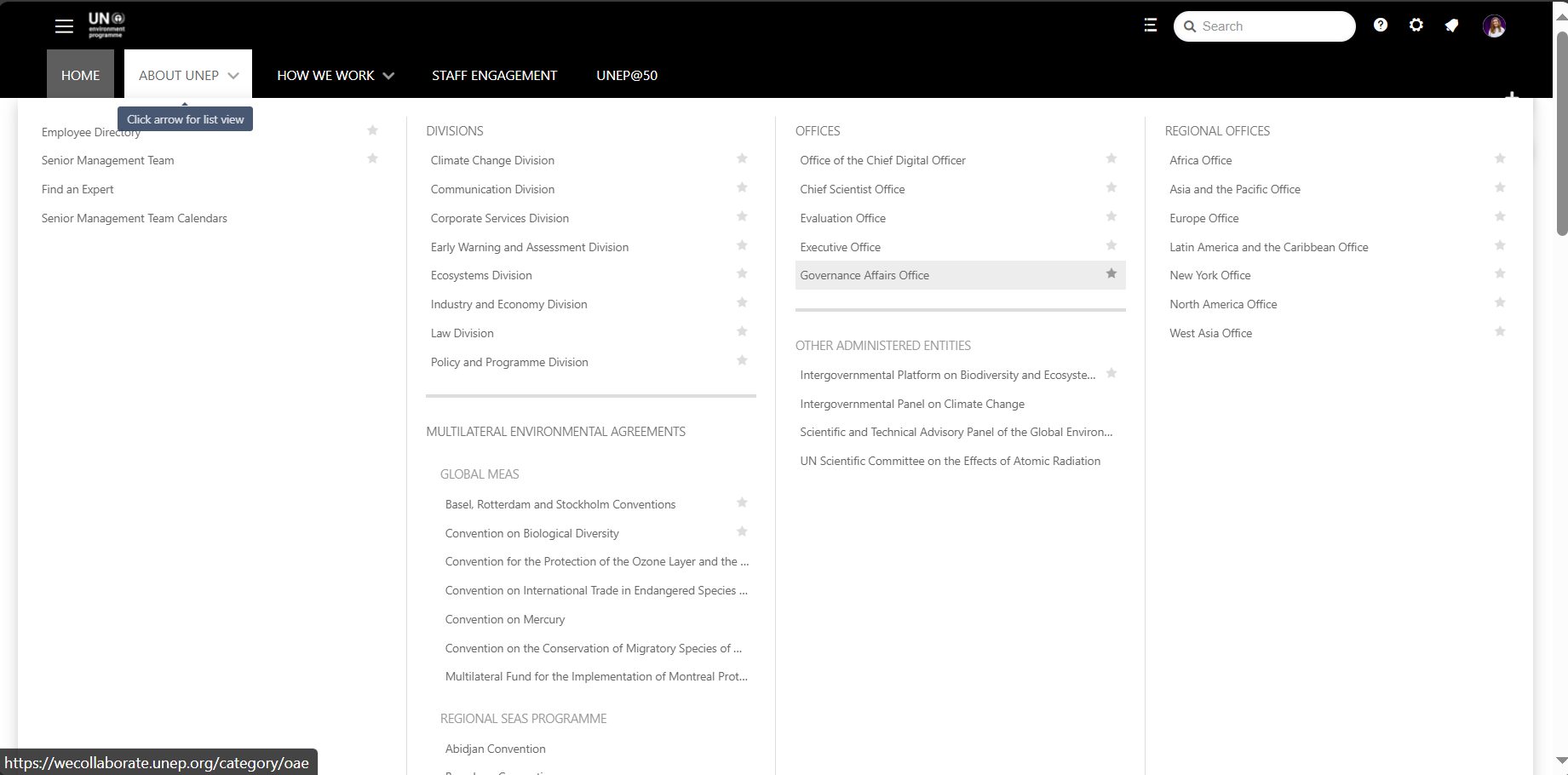Screen dimensions: 1568x775
Task: Open the Abidjan Convention link
Action: pyautogui.click(x=495, y=749)
